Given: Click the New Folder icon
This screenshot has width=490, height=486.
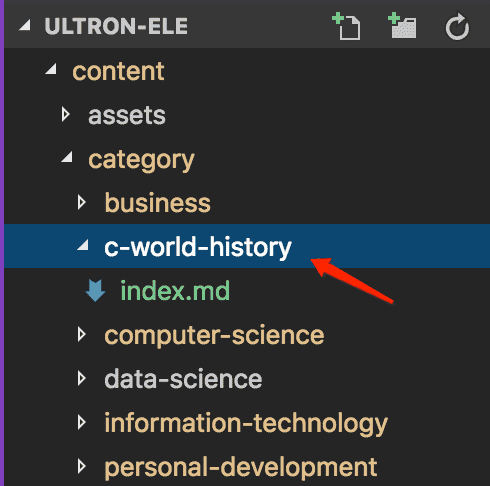Looking at the screenshot, I should tap(402, 26).
